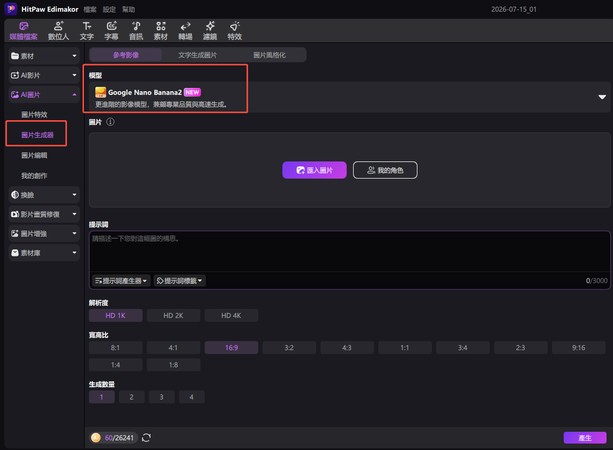The image size is (613, 450).
Task: Open the 數位人 digital human tool
Action: point(58,31)
